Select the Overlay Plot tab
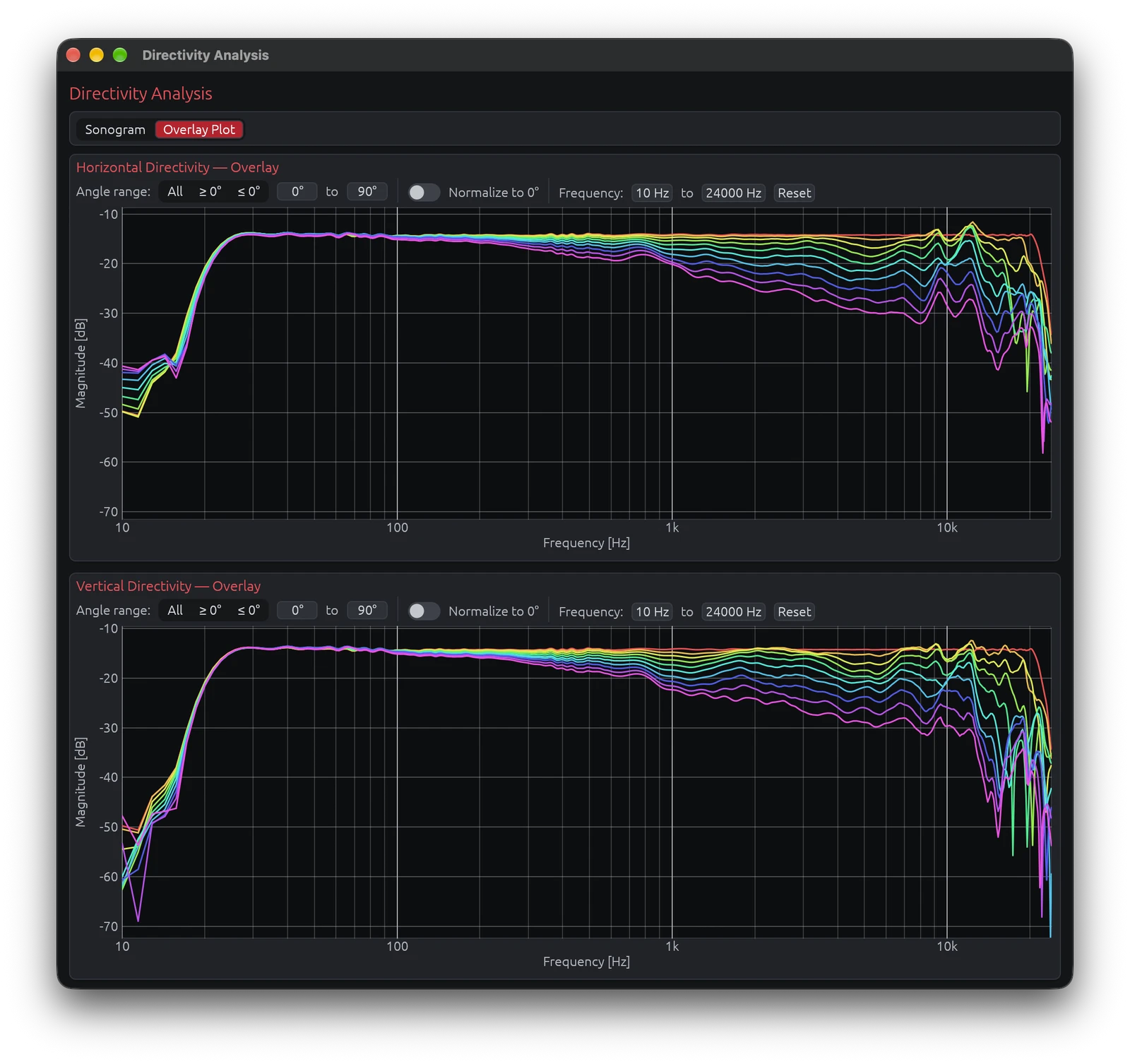Image resolution: width=1130 pixels, height=1064 pixels. (199, 129)
